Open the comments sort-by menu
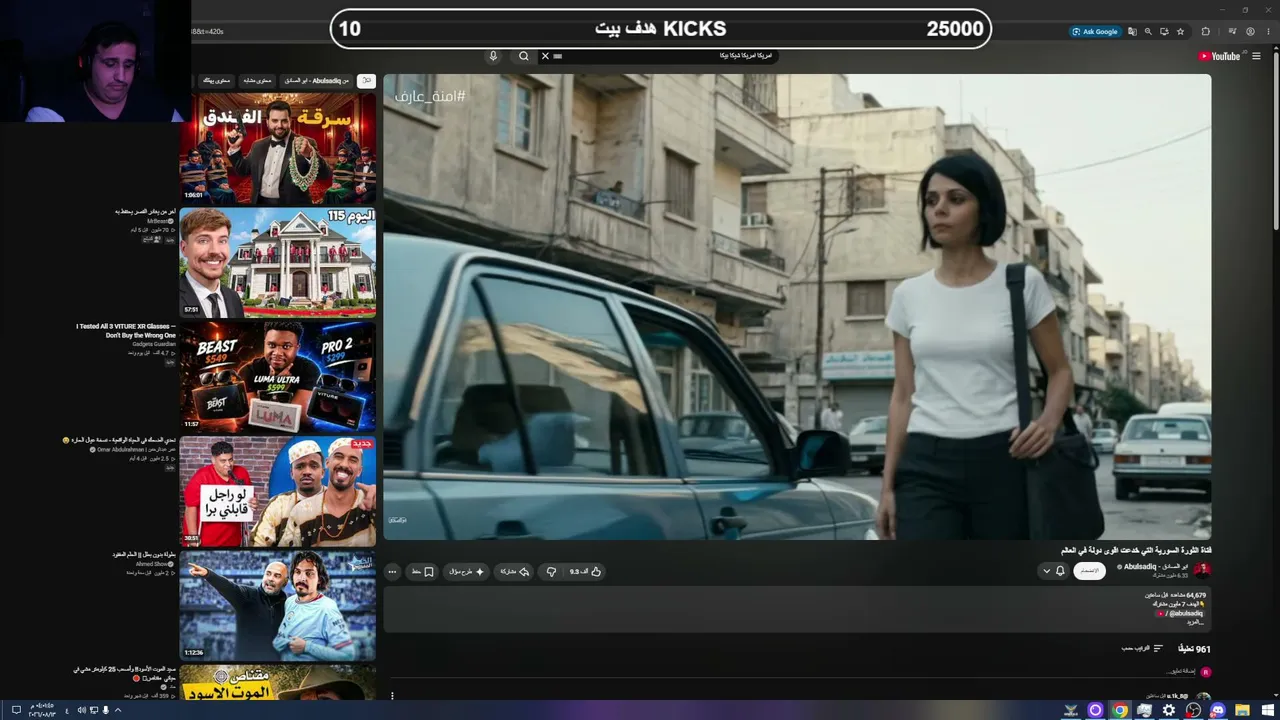This screenshot has height=720, width=1280. click(x=1142, y=648)
